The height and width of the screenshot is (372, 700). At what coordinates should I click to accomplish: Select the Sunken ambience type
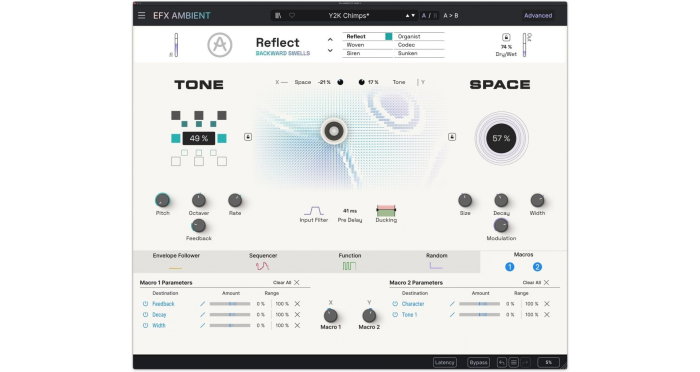point(408,53)
